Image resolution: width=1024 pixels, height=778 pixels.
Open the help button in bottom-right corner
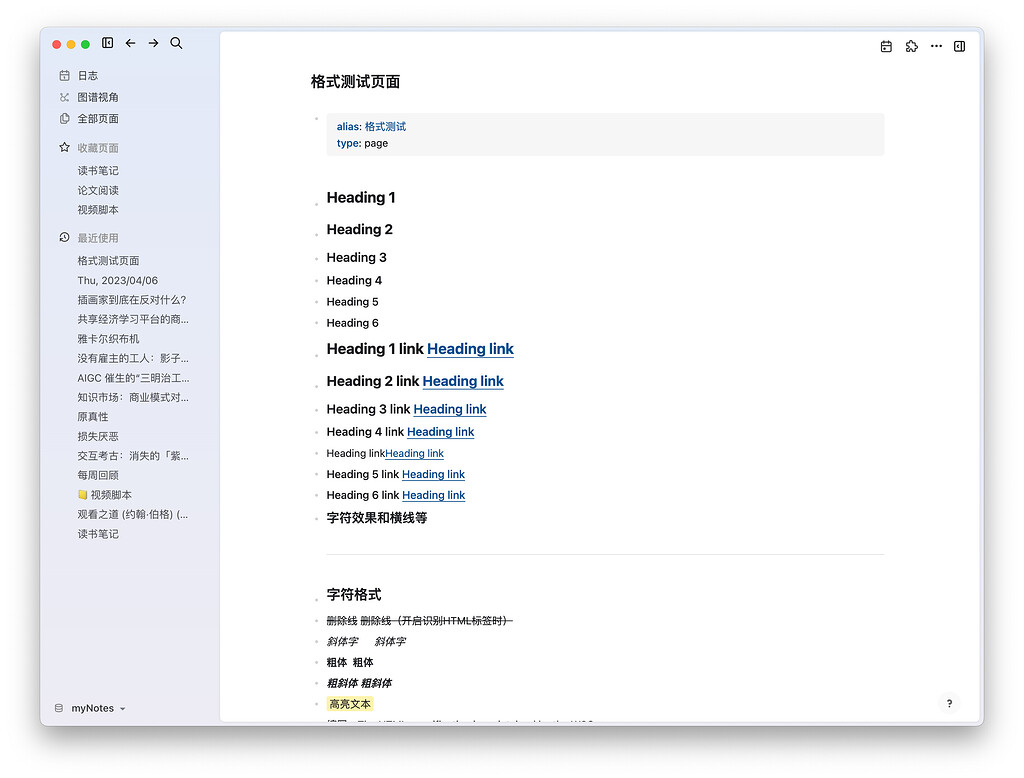[x=948, y=703]
